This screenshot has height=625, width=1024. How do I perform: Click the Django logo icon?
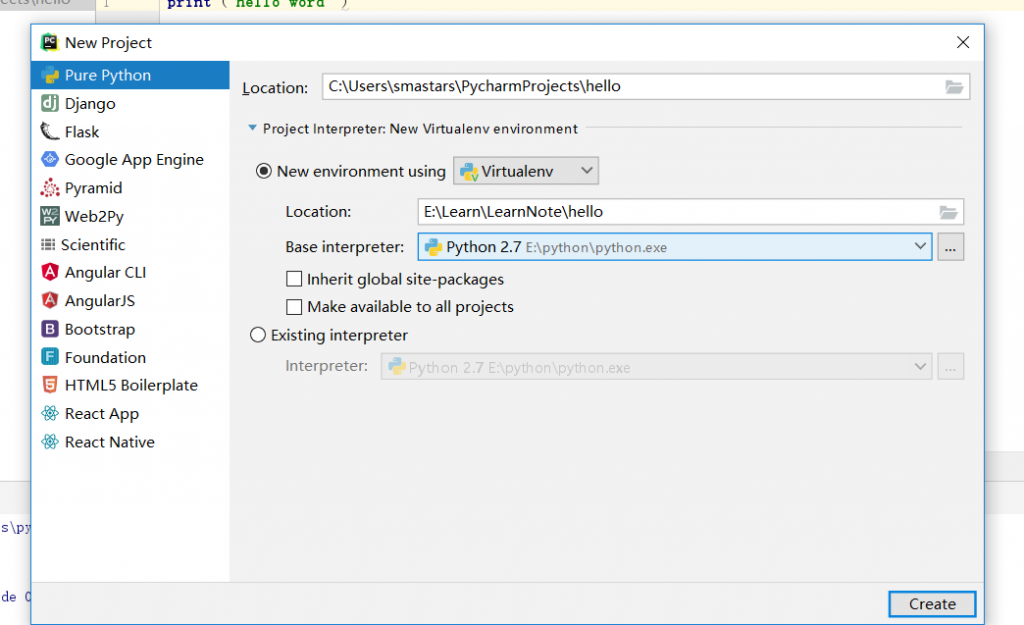point(50,103)
